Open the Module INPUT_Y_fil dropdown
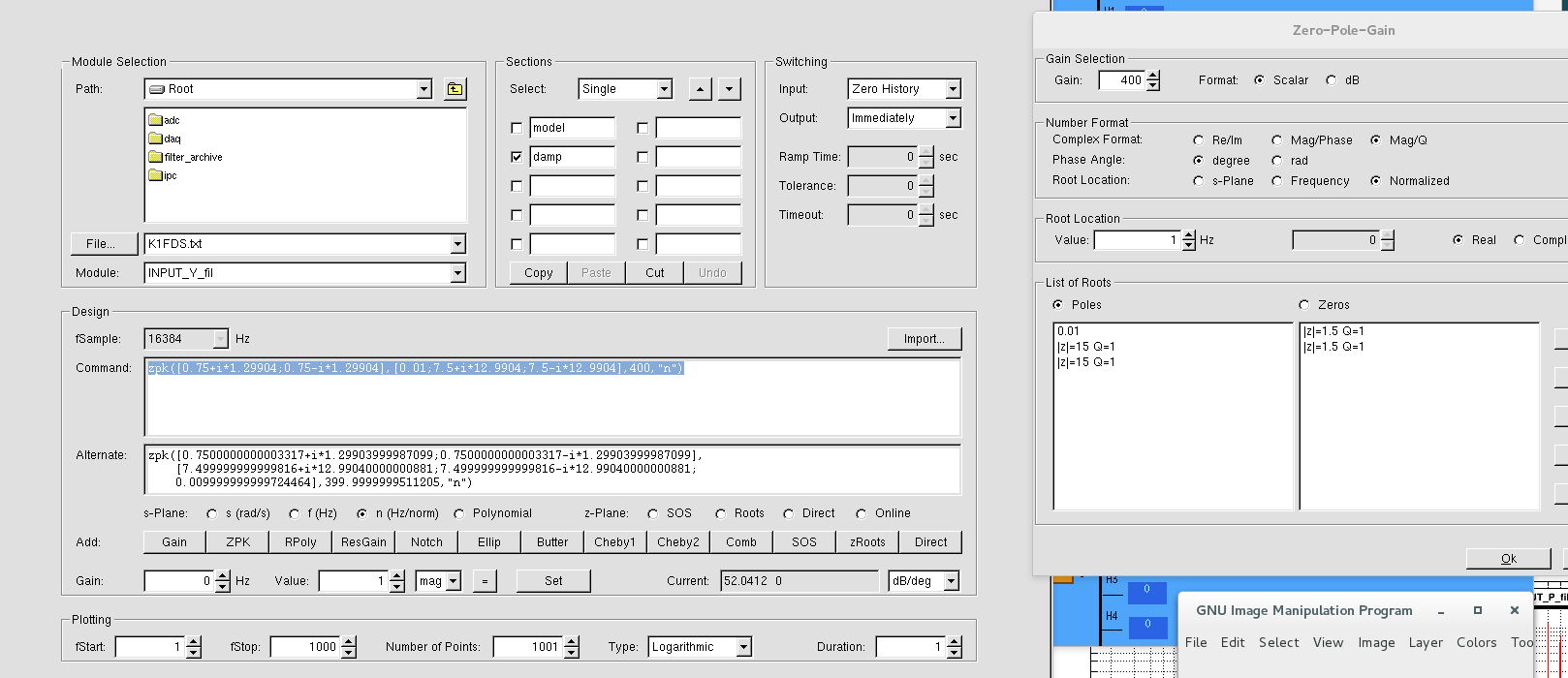Image resolution: width=1568 pixels, height=678 pixels. (458, 273)
